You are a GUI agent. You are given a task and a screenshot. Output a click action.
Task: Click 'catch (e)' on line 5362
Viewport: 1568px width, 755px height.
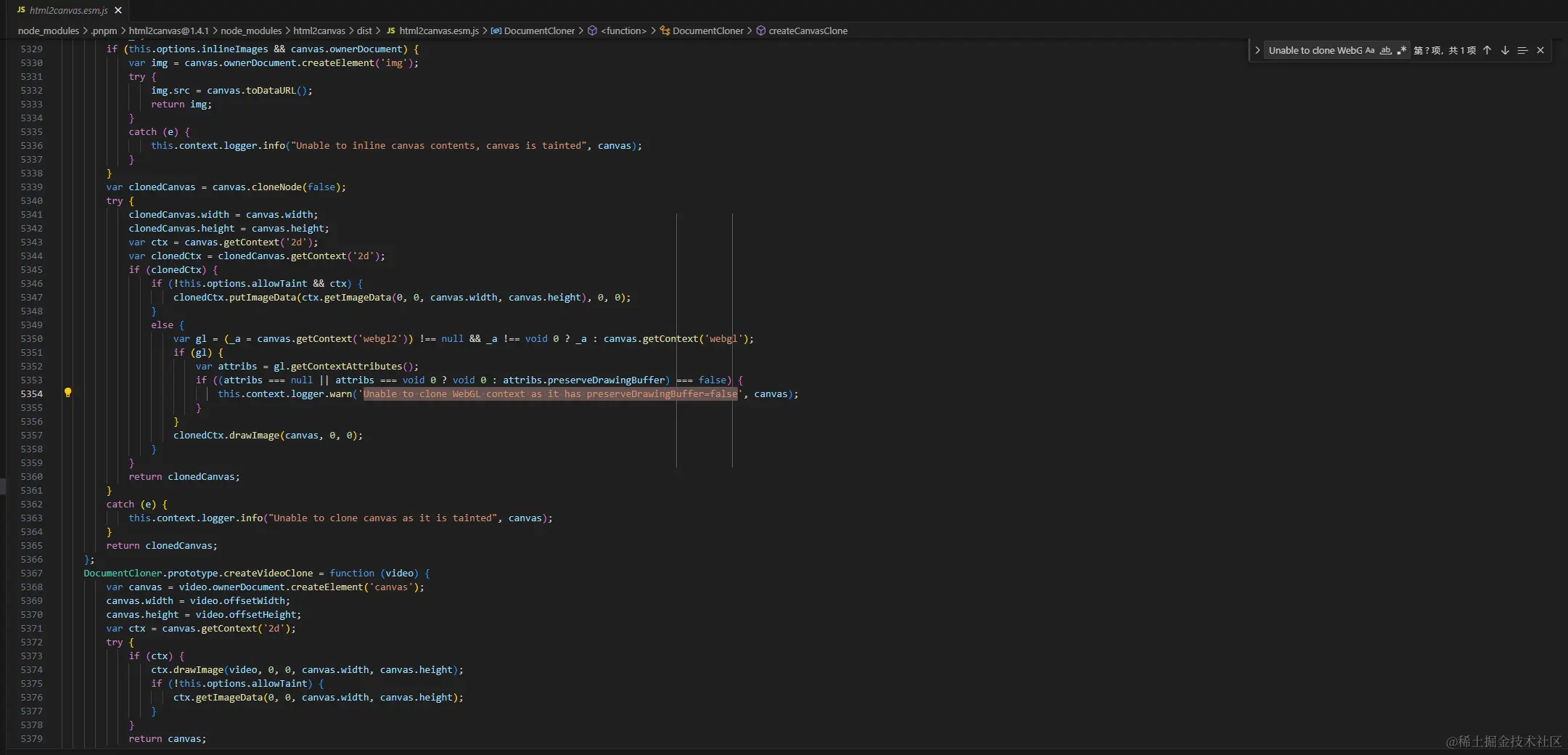(131, 504)
